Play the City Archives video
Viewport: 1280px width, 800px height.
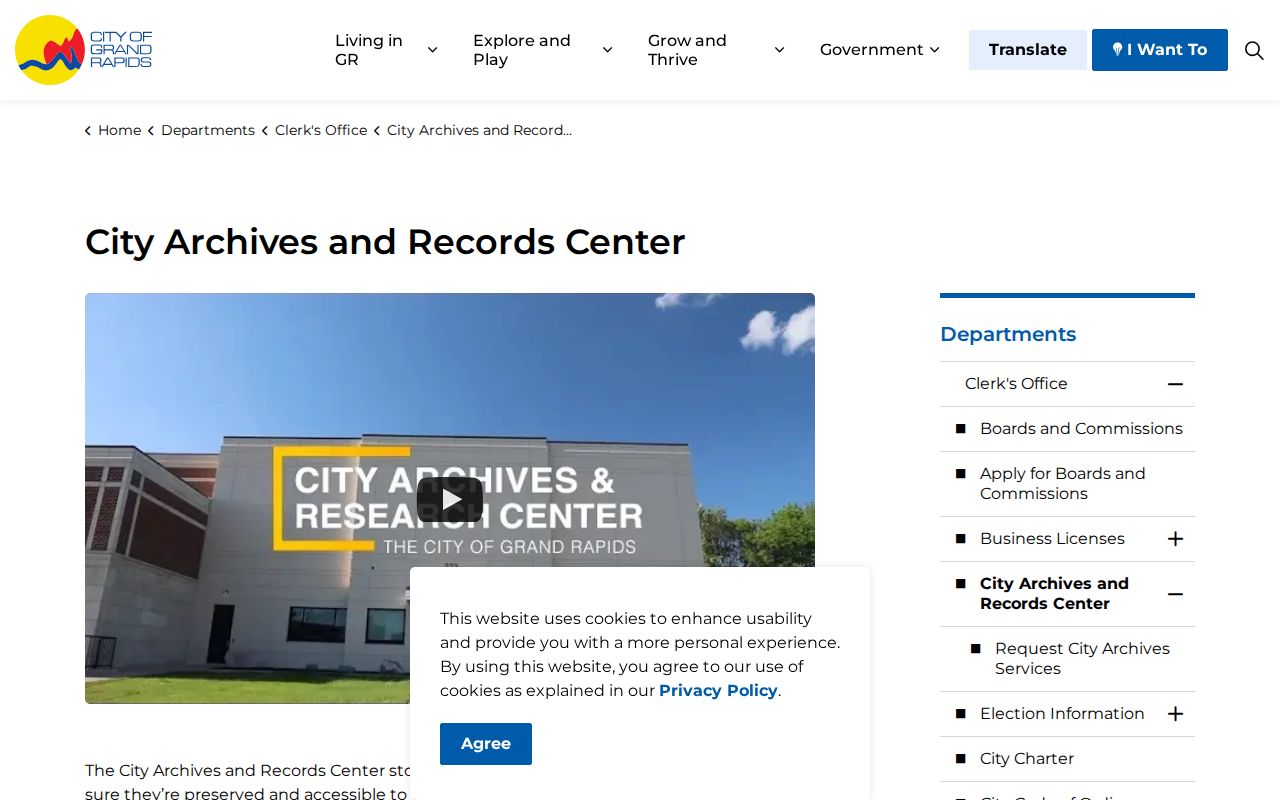(x=450, y=499)
